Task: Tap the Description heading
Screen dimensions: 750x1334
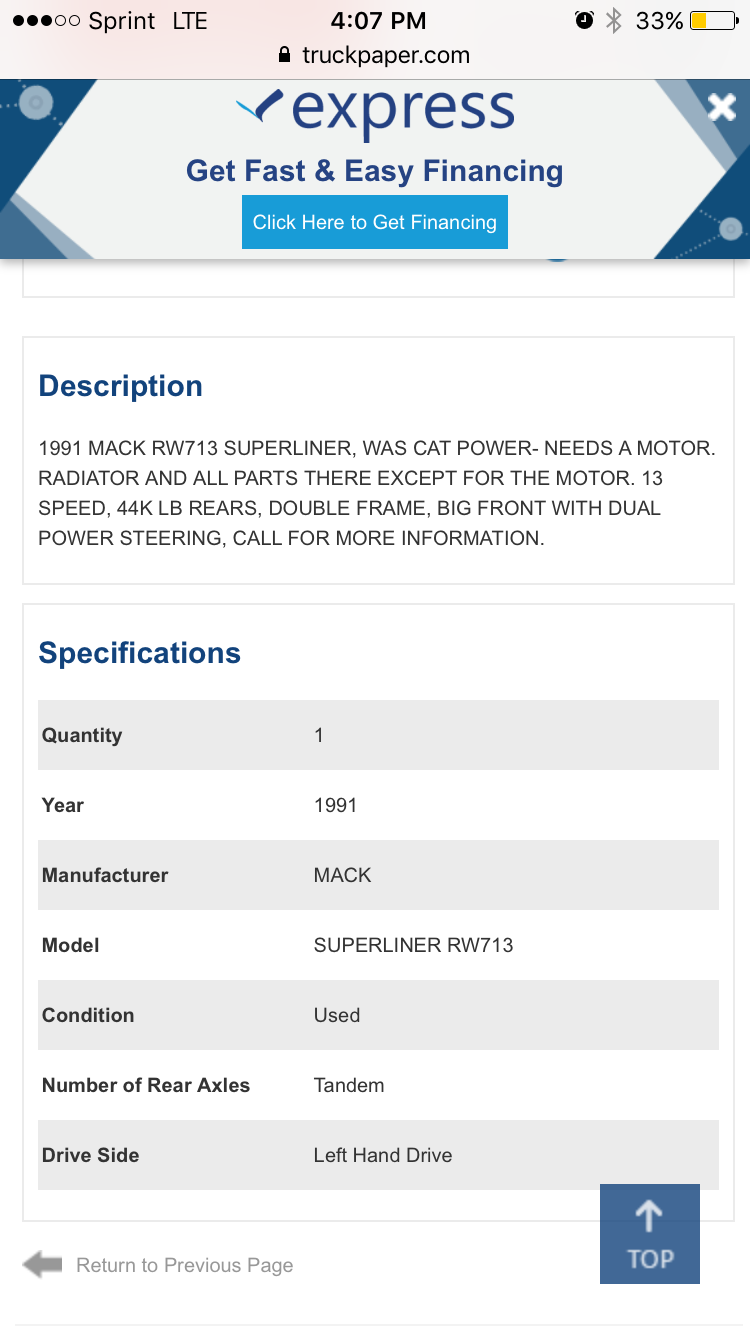Action: click(120, 386)
